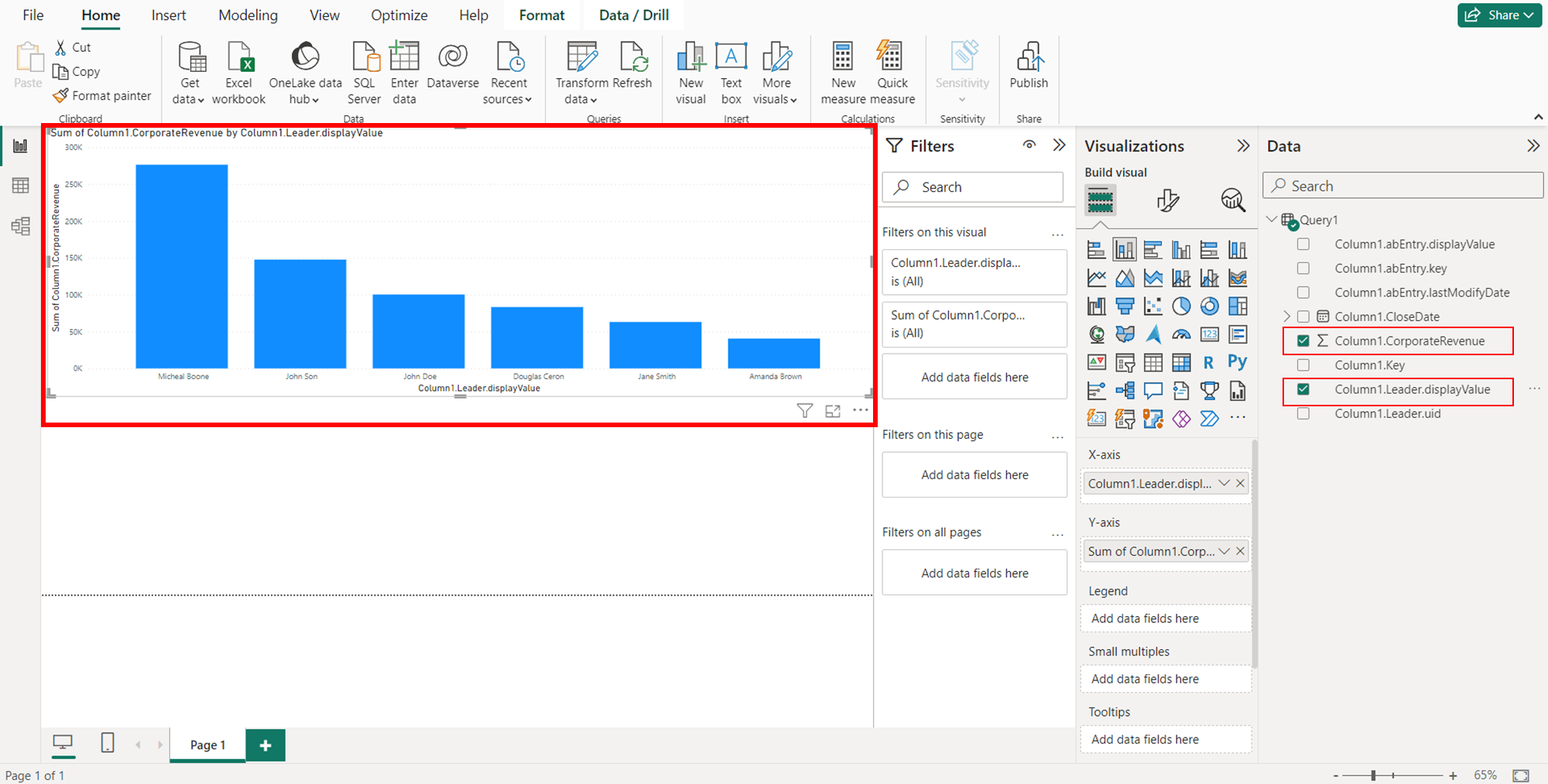Click the Share button
The height and width of the screenshot is (784, 1548).
(1499, 15)
